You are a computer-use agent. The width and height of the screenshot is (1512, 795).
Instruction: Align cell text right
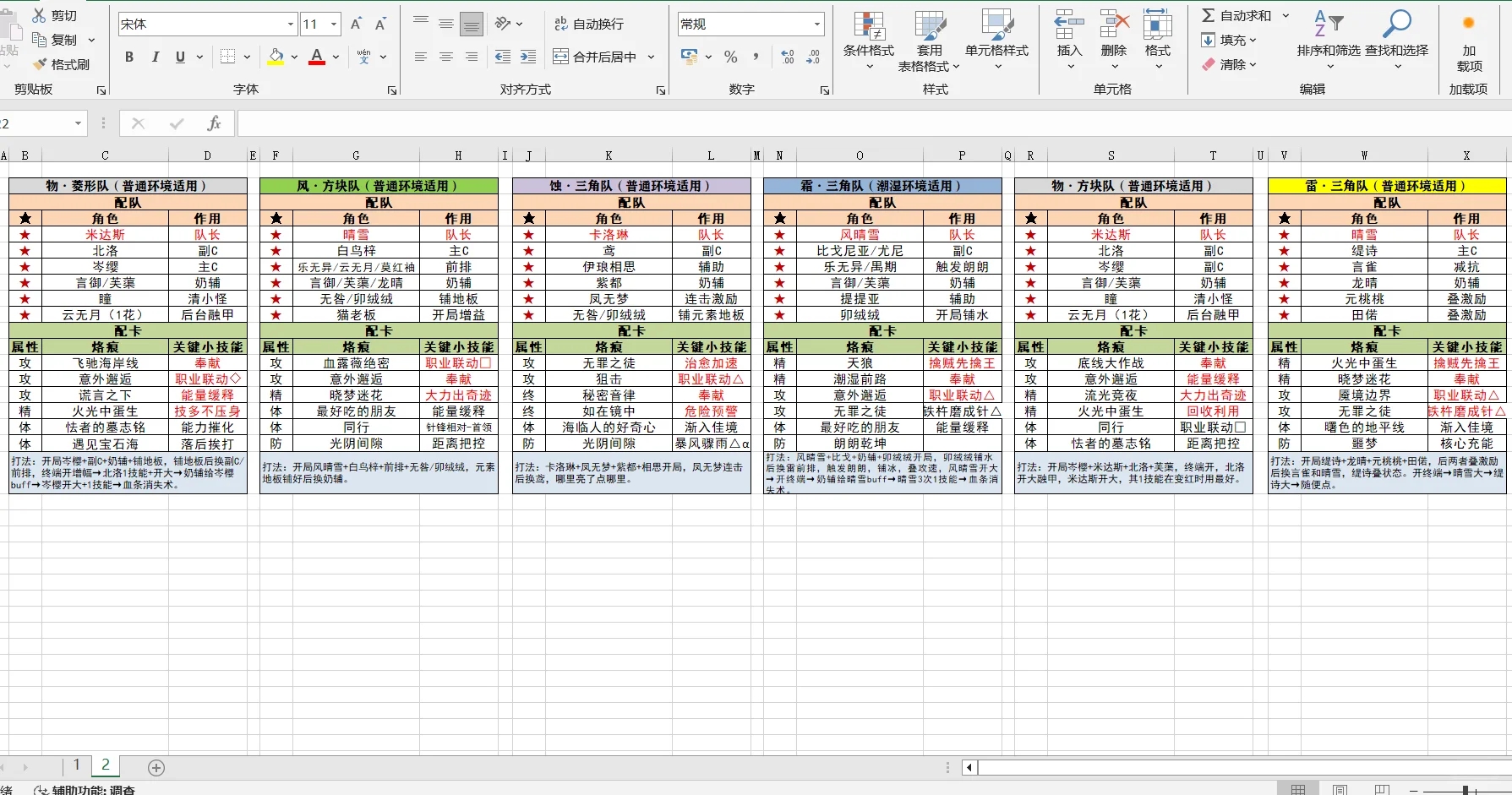coord(472,57)
